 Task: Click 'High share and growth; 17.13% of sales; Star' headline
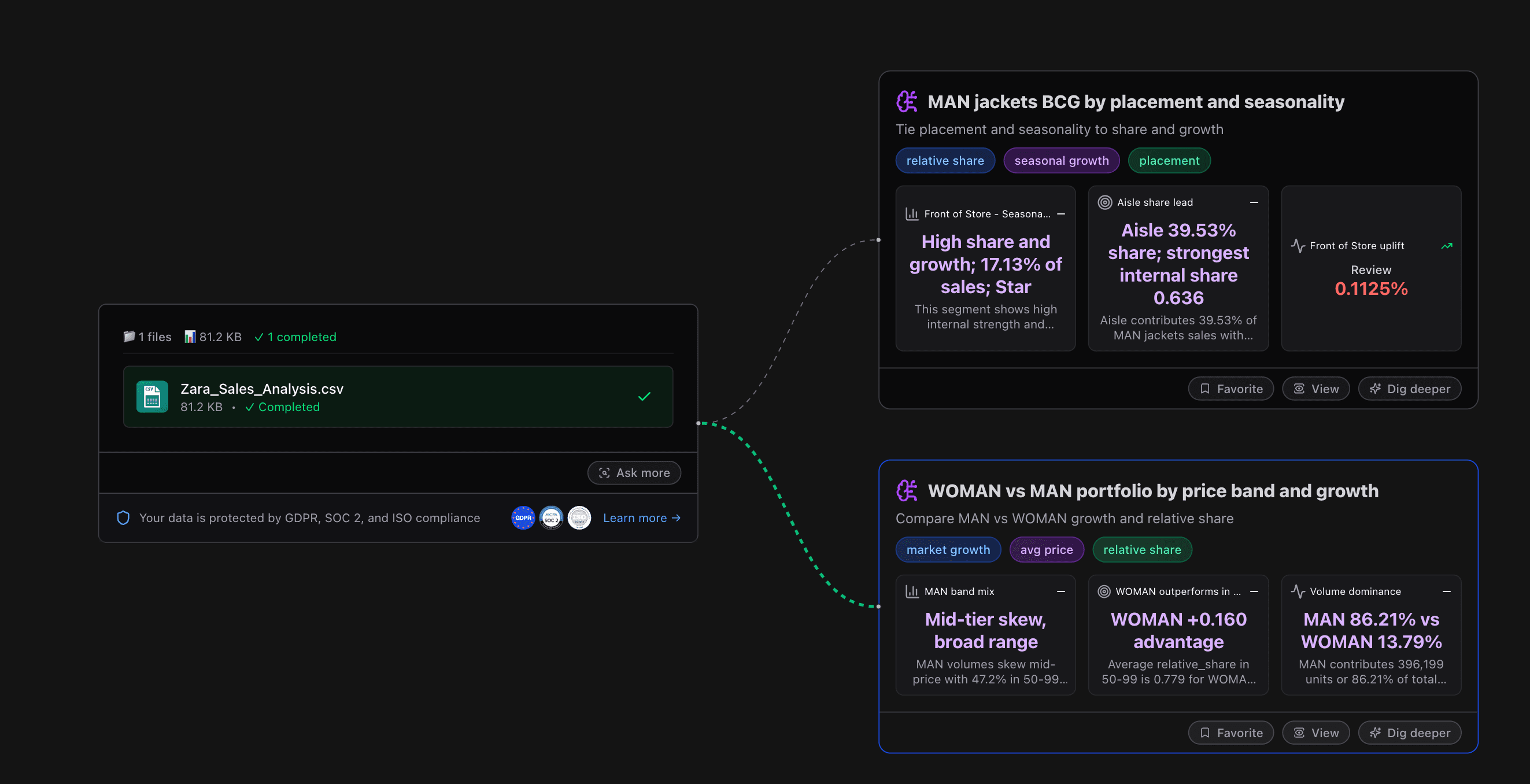pyautogui.click(x=985, y=264)
